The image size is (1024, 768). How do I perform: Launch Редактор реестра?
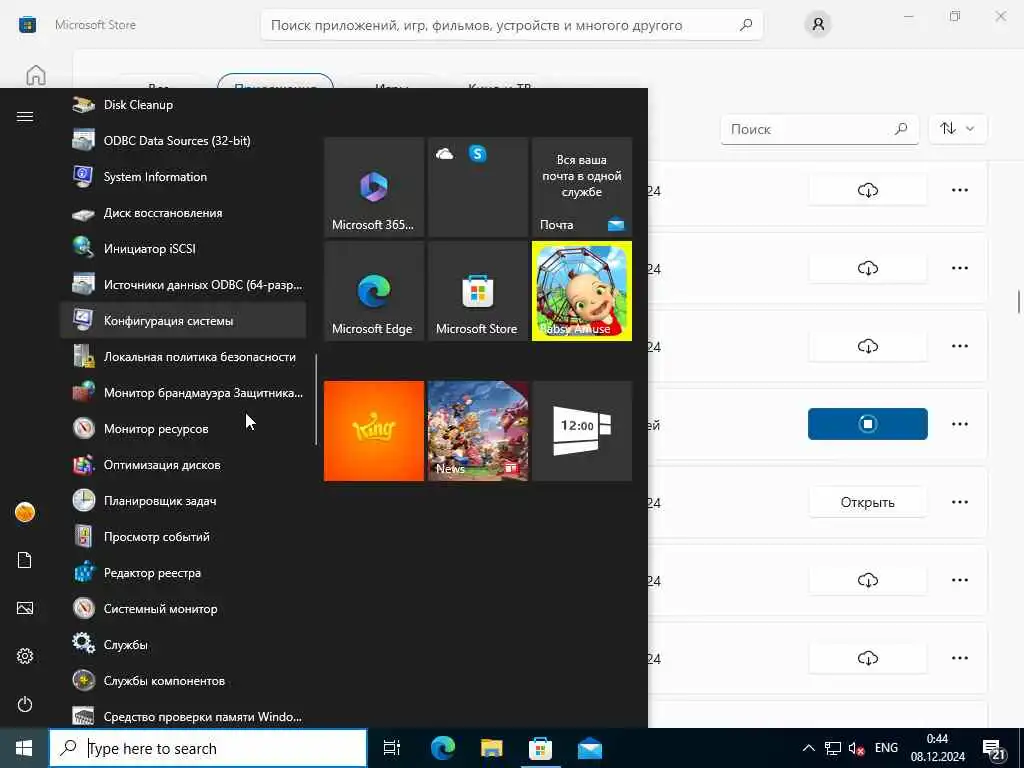(x=183, y=573)
